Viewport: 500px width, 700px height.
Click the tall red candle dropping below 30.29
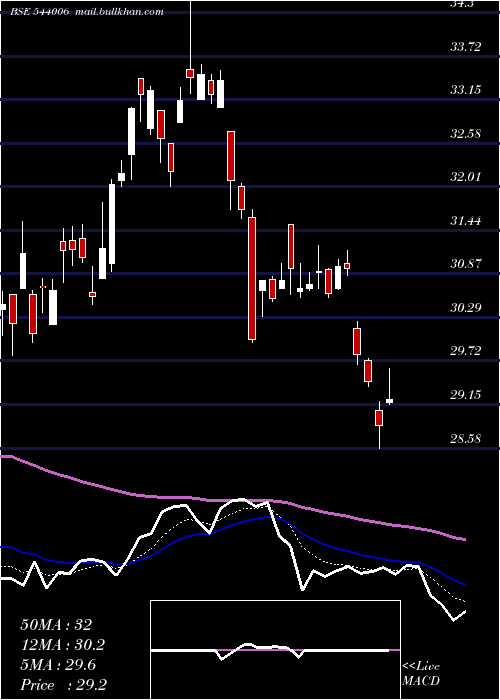(x=252, y=279)
